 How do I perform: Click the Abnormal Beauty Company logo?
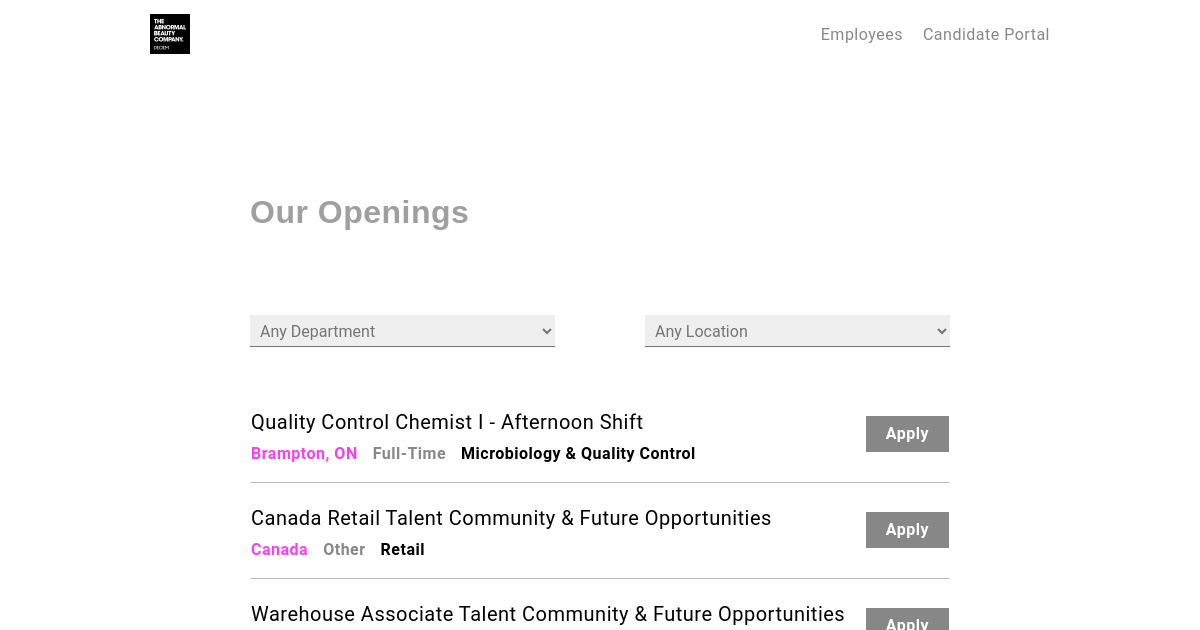pyautogui.click(x=170, y=34)
